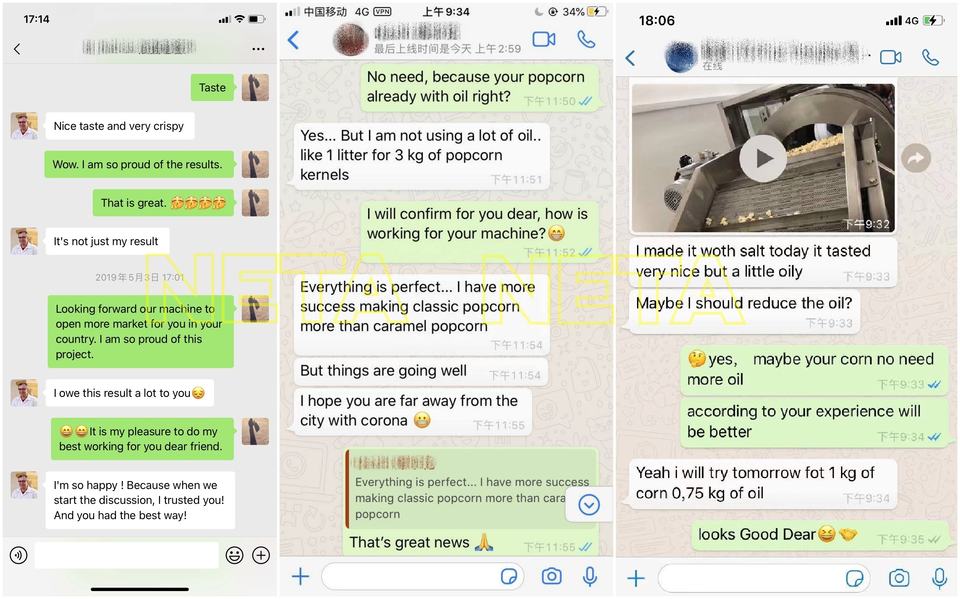This screenshot has width=960, height=599.
Task: Tap the scroll-to-bottom chevron button in the middle chat
Action: pos(589,505)
